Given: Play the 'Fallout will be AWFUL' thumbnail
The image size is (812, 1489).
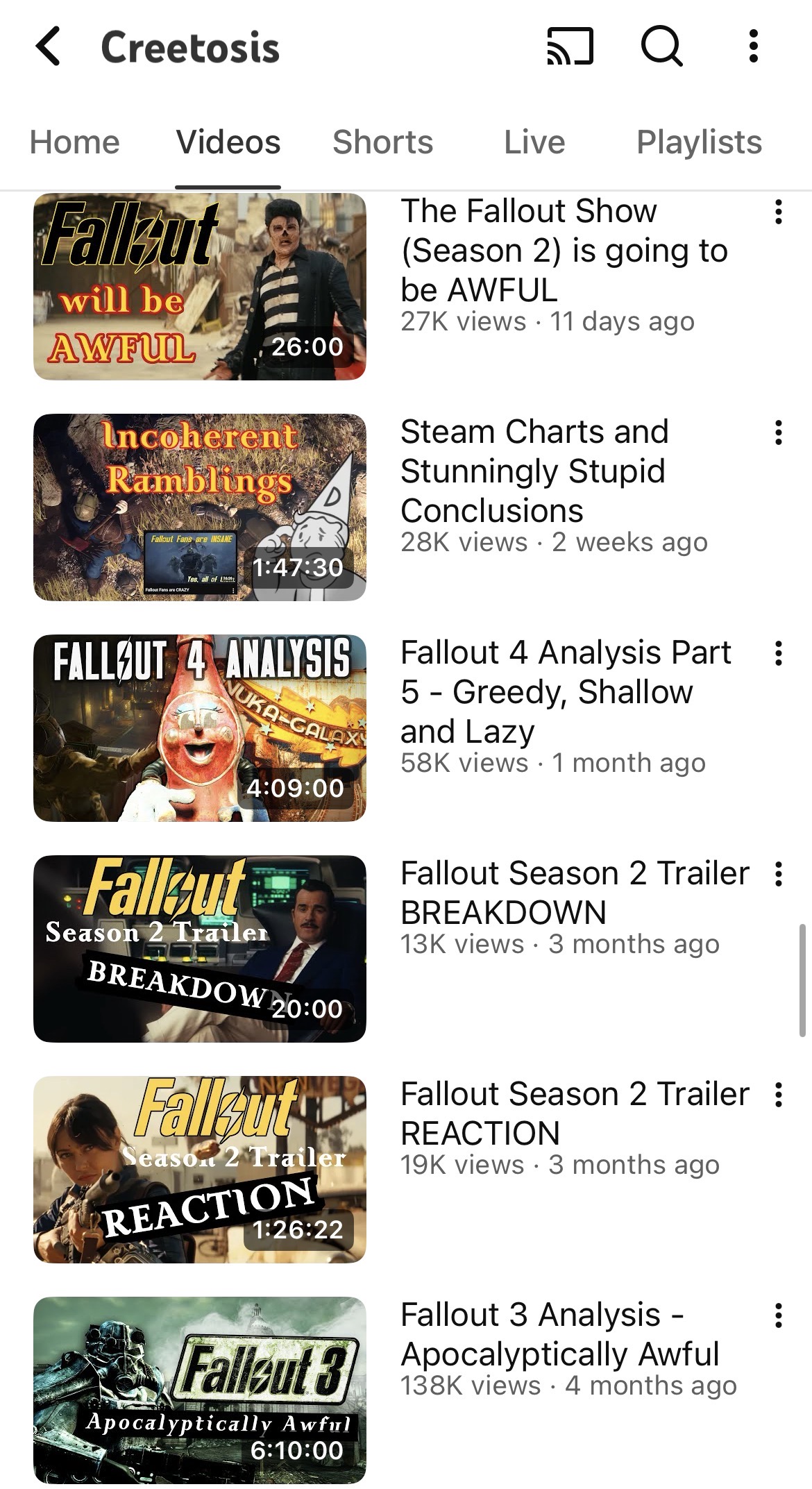Looking at the screenshot, I should point(200,286).
